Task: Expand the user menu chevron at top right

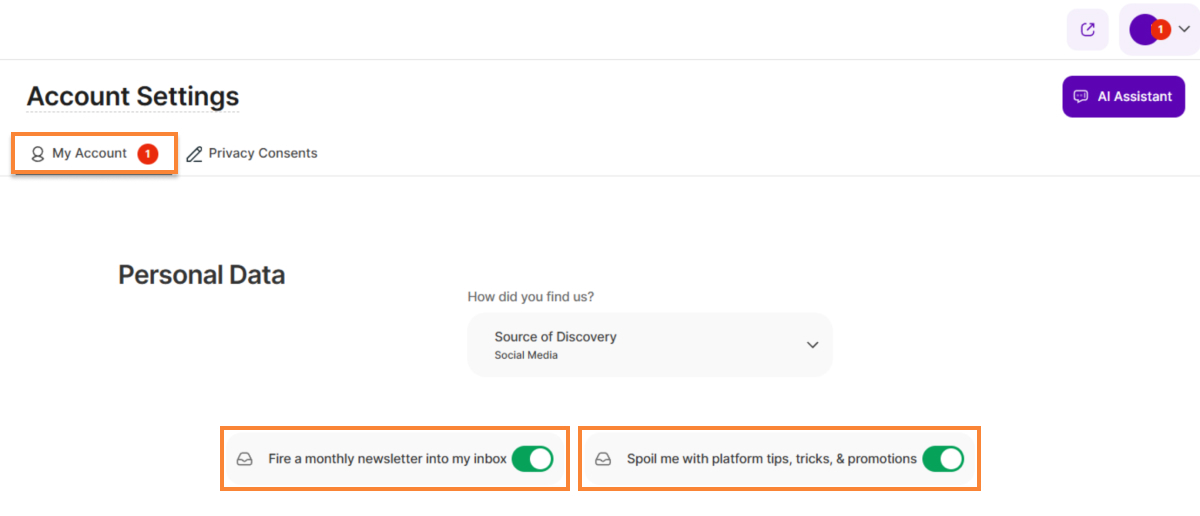Action: (1185, 30)
